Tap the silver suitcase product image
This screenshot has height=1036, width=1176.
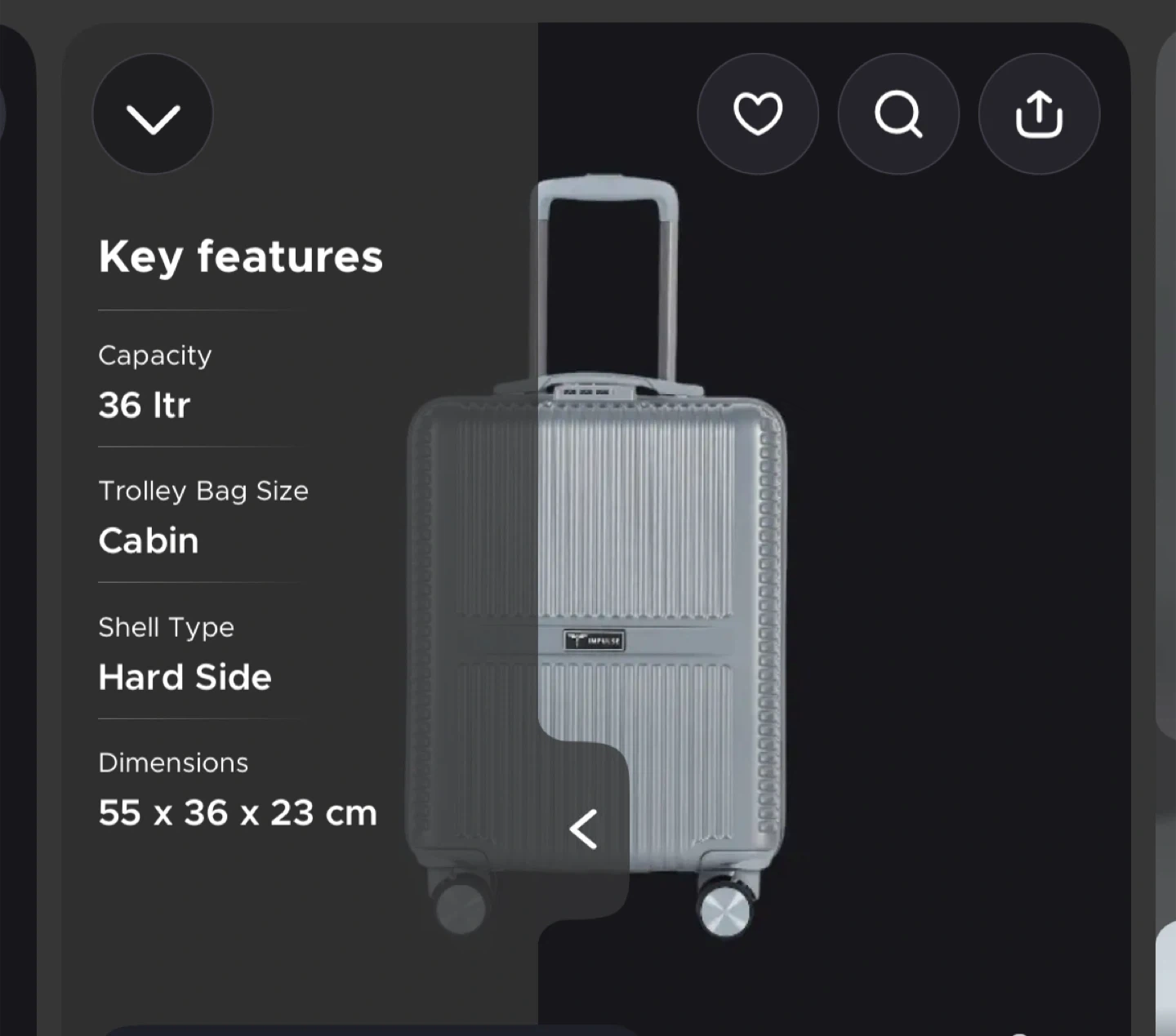[x=596, y=555]
